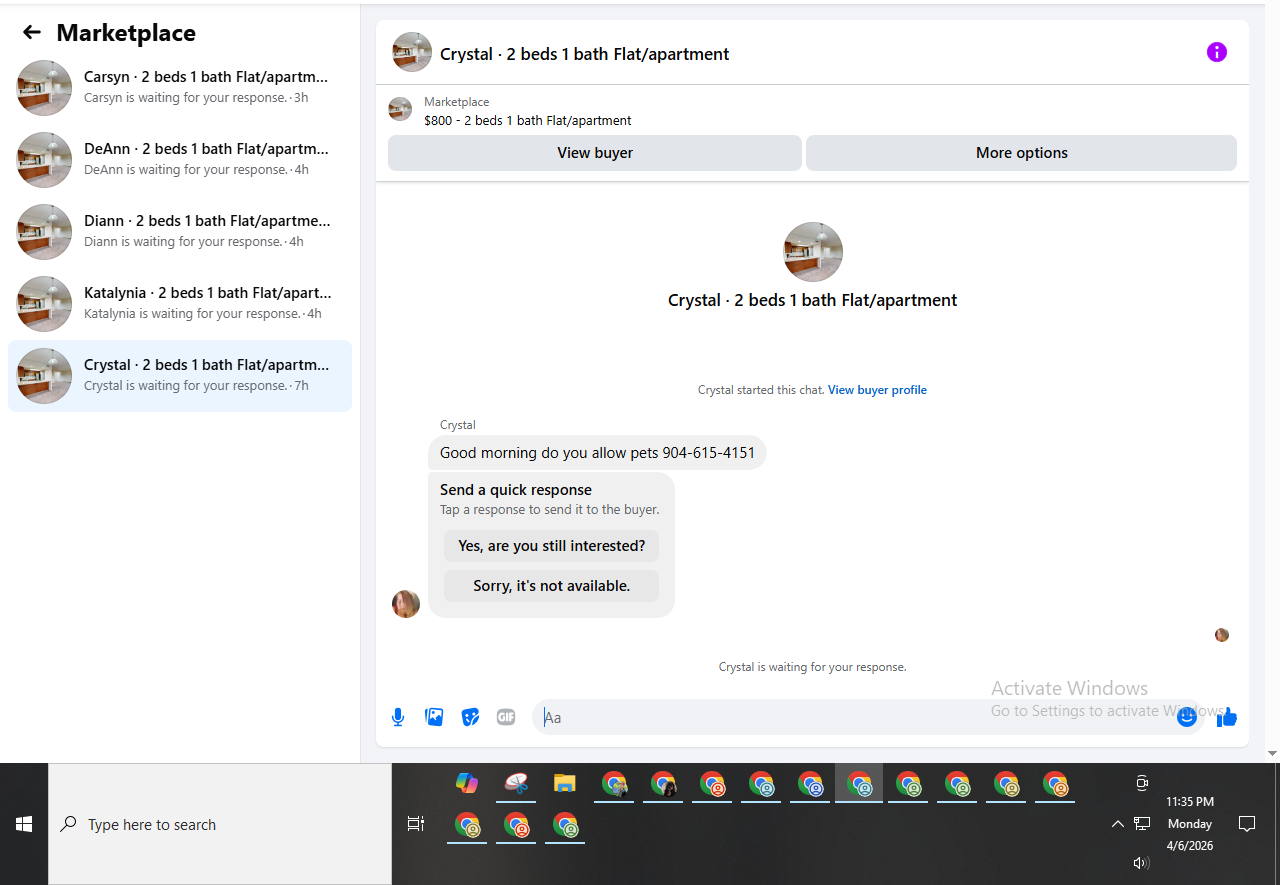The width and height of the screenshot is (1280, 885).
Task: Open Task View on the taskbar
Action: (416, 824)
